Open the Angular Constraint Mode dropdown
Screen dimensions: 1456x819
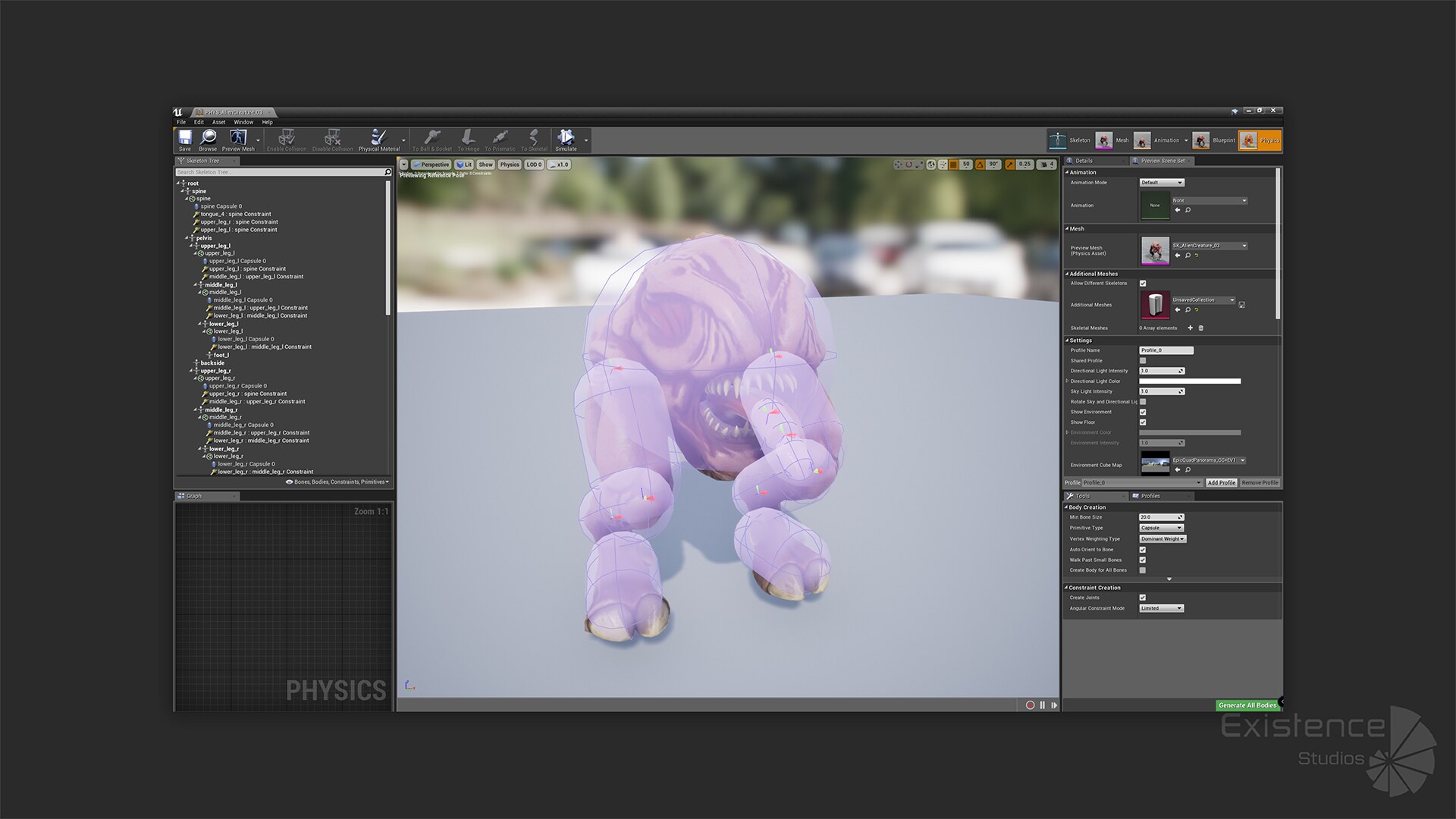point(1161,607)
